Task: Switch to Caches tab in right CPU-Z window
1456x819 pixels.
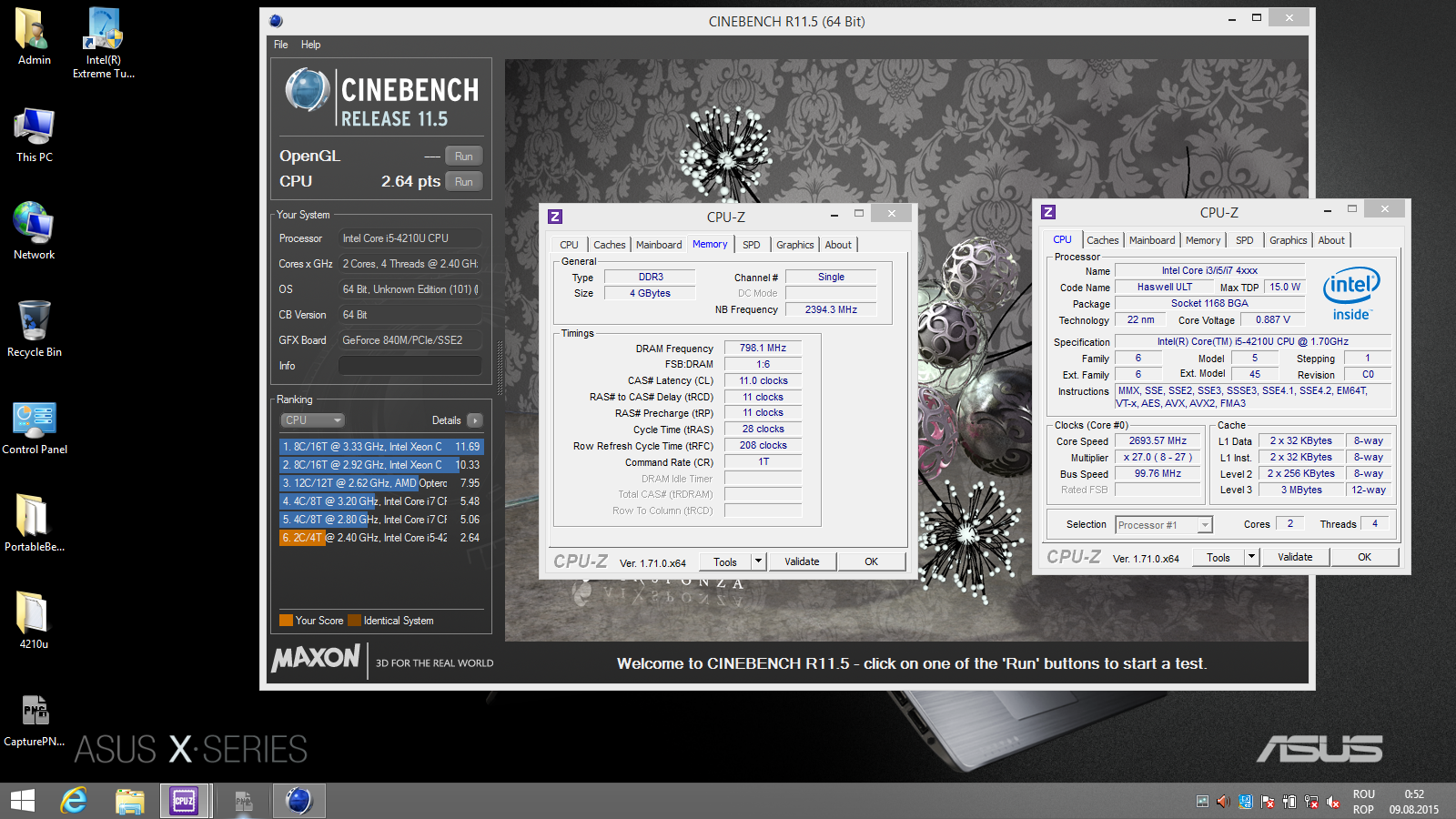Action: tap(1102, 240)
